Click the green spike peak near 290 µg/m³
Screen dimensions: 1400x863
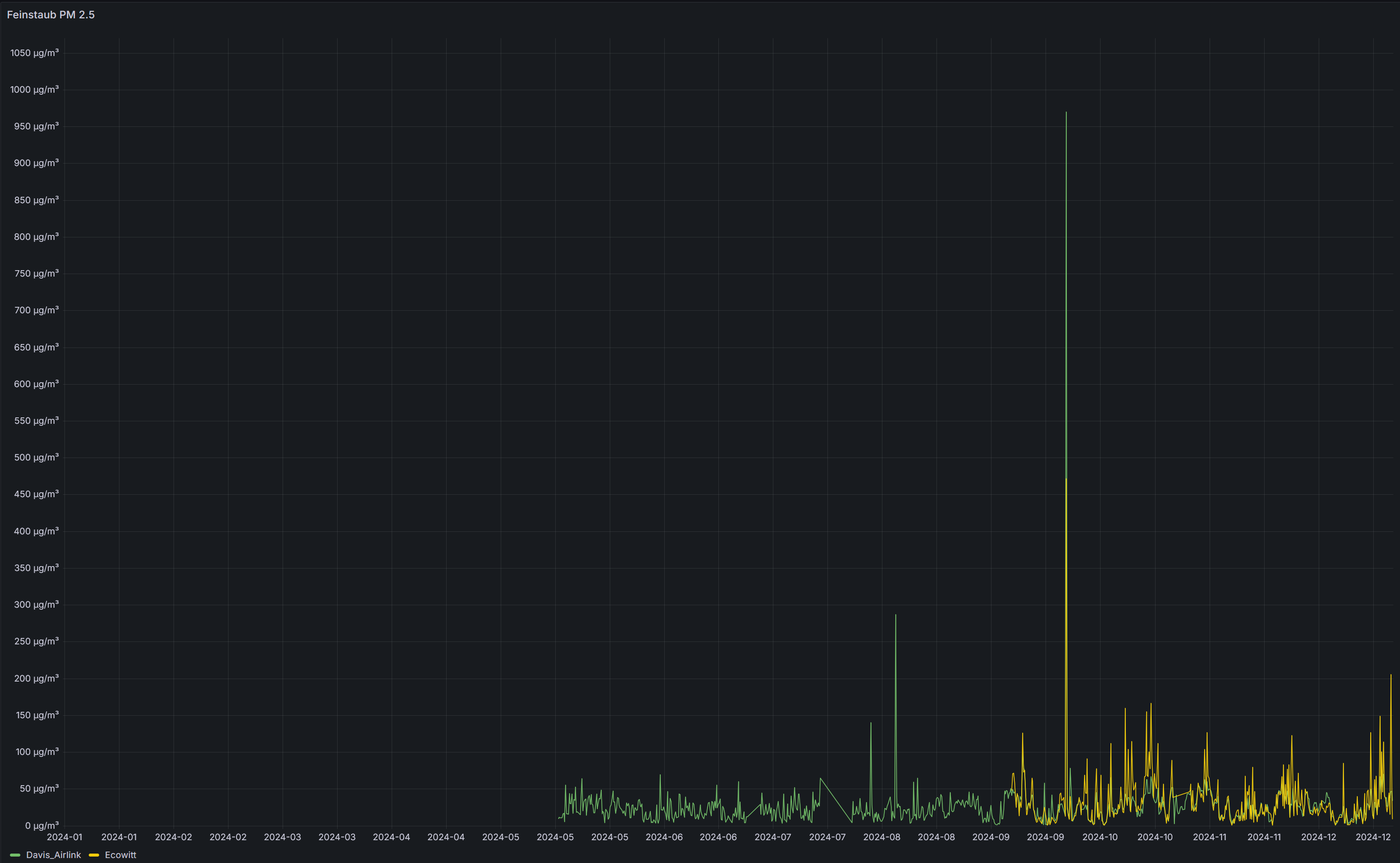click(x=895, y=615)
